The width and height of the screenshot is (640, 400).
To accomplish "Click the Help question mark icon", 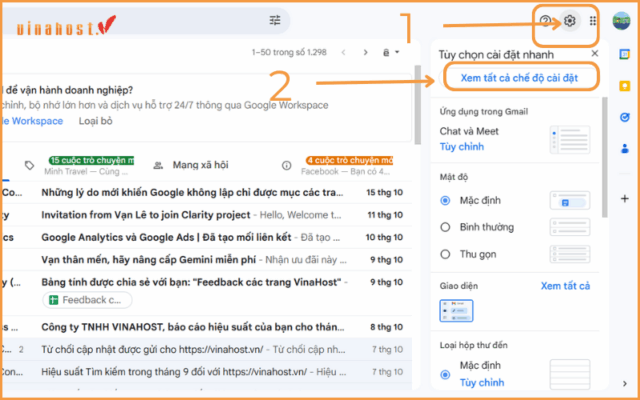I will coord(545,20).
